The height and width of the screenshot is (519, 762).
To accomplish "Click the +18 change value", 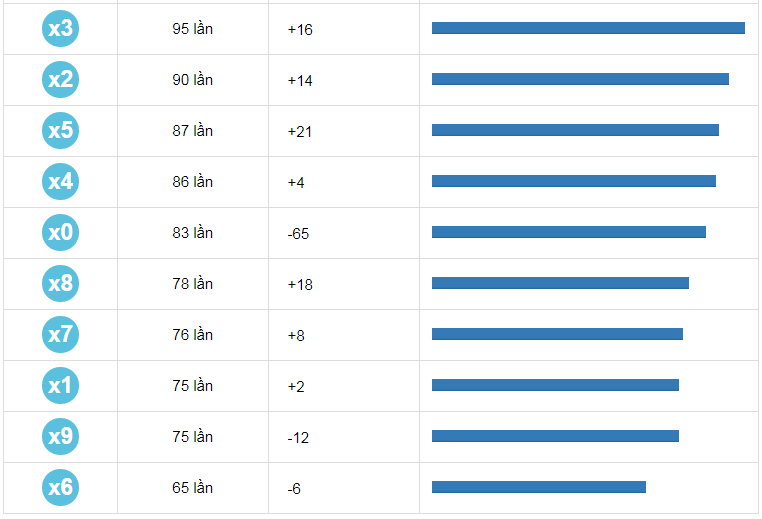I will 300,285.
